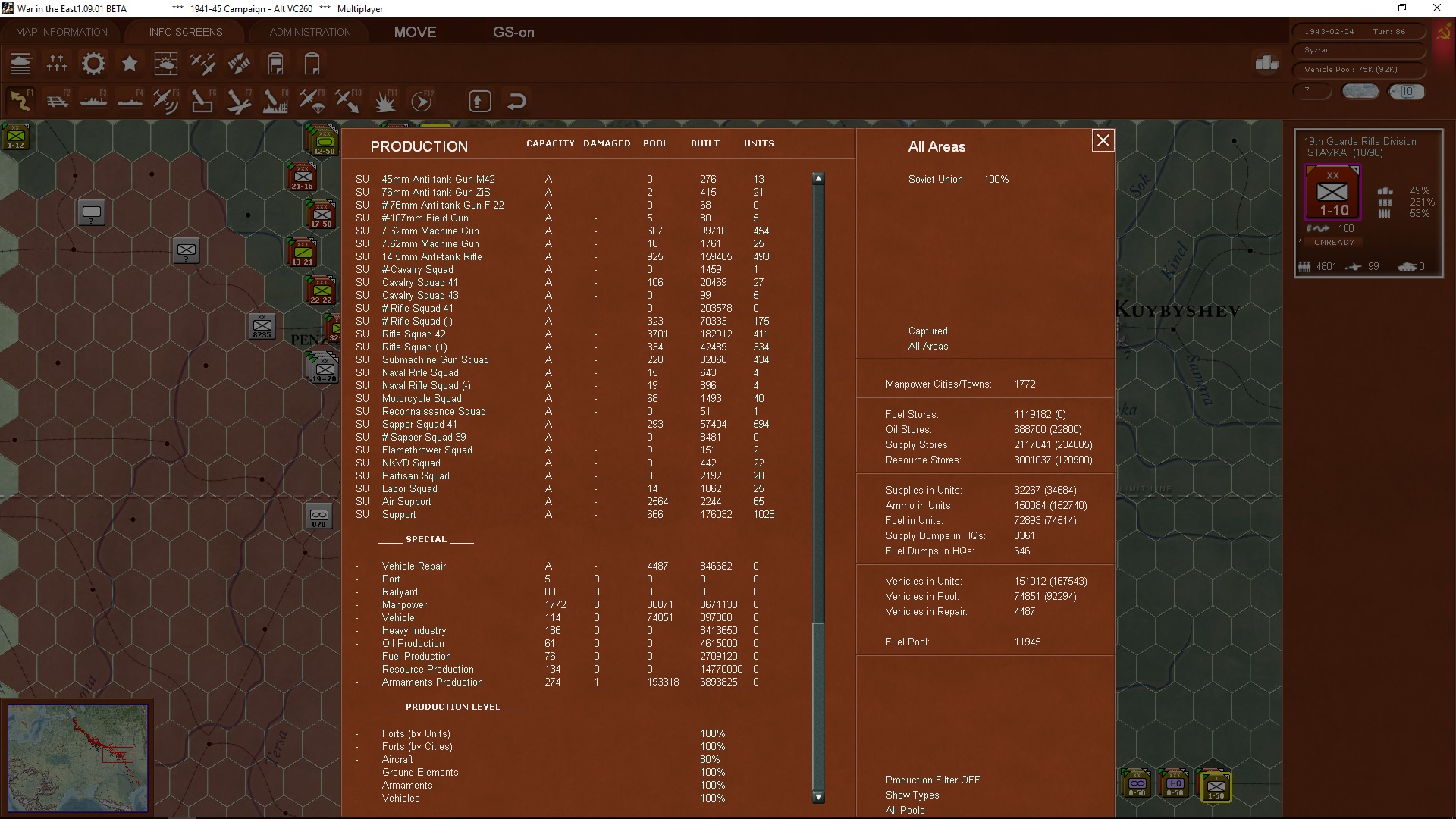The height and width of the screenshot is (819, 1456).
Task: Open the MAP INFORMATION menu
Action: 61,32
